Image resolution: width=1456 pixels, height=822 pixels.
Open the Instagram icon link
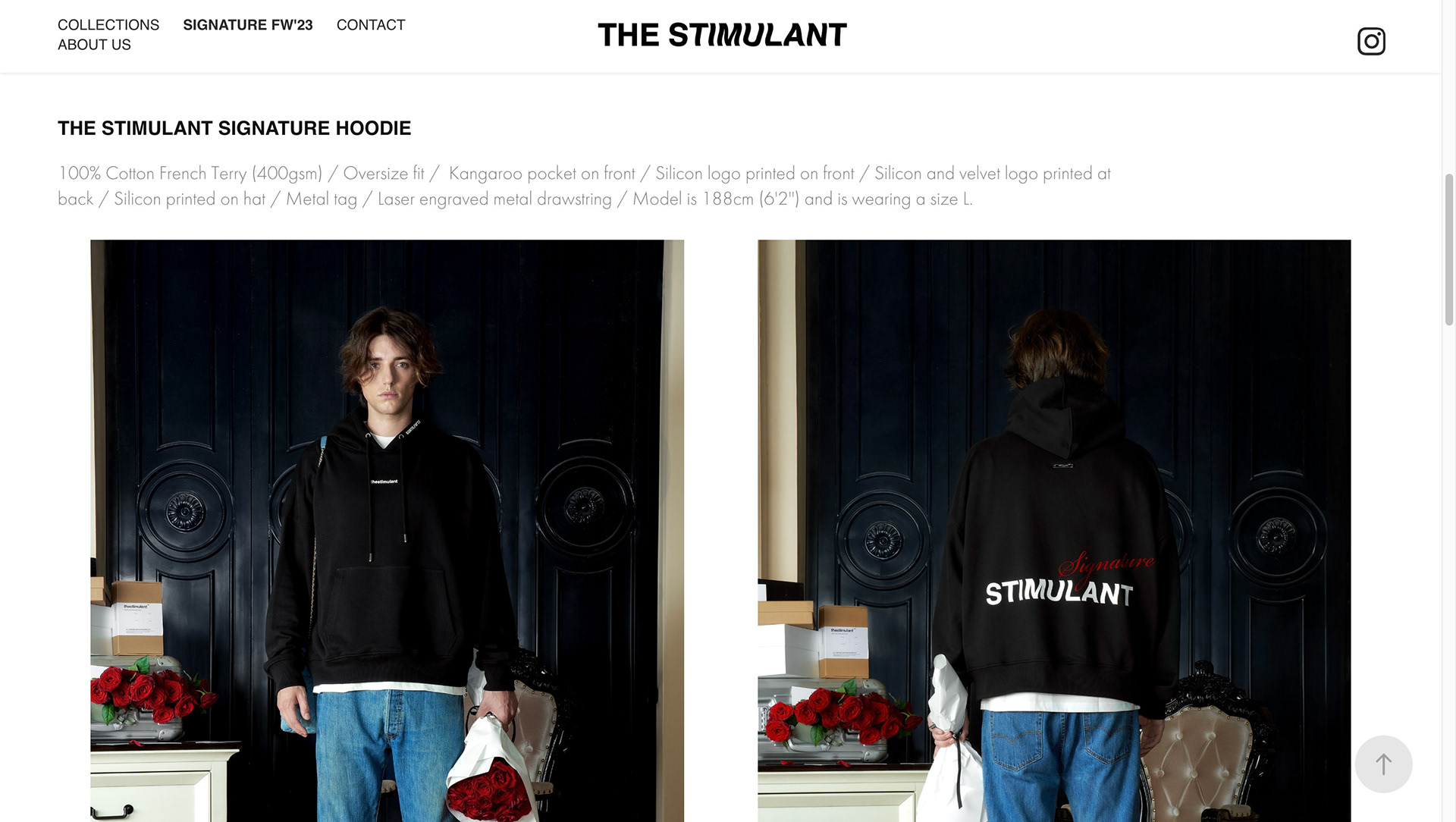click(1371, 41)
